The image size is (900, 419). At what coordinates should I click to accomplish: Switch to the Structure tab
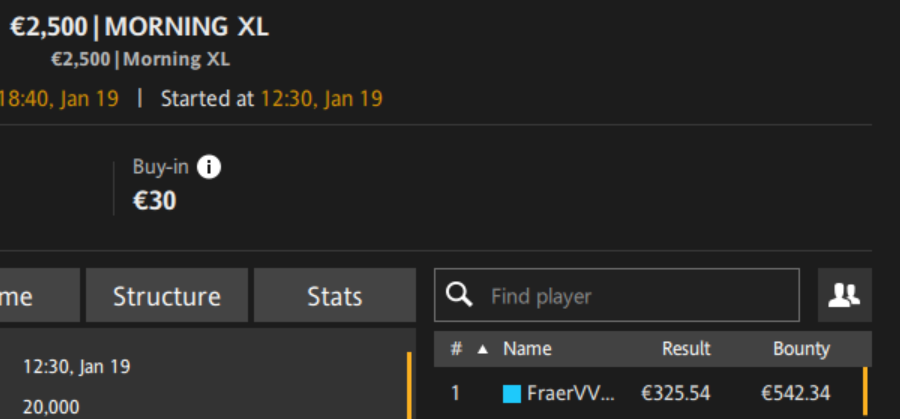[x=167, y=296]
